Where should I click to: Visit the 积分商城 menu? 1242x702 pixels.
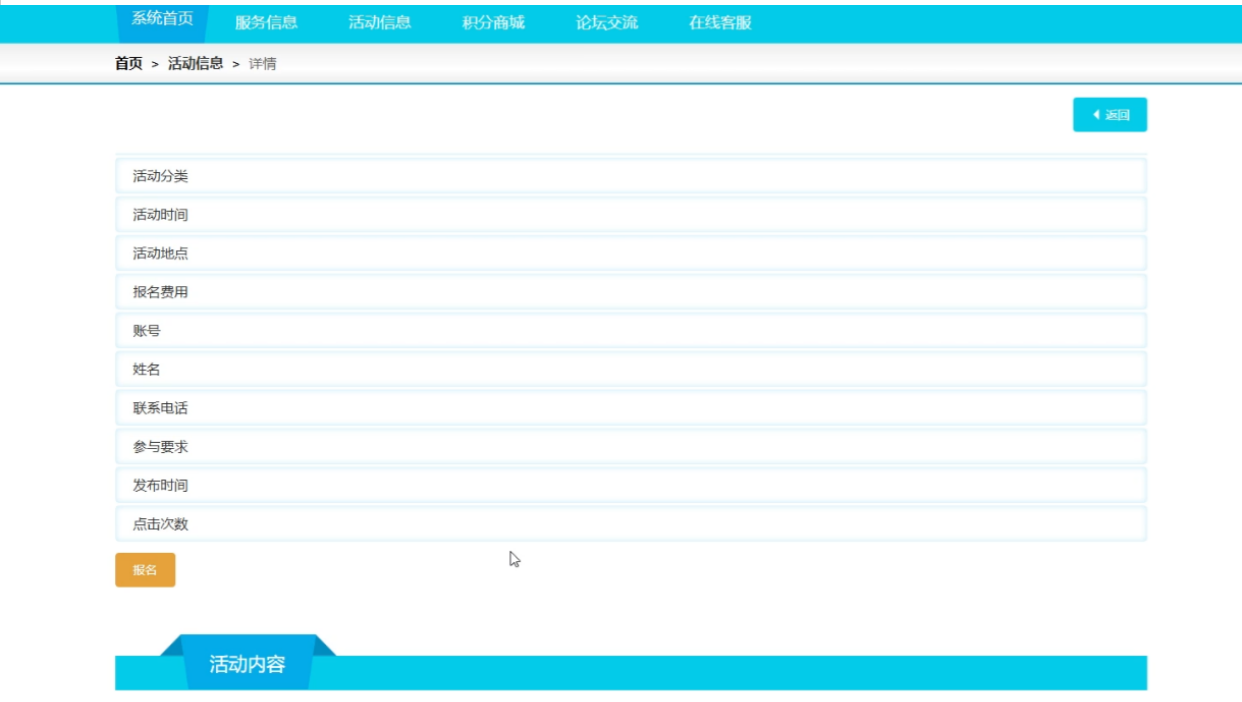493,22
